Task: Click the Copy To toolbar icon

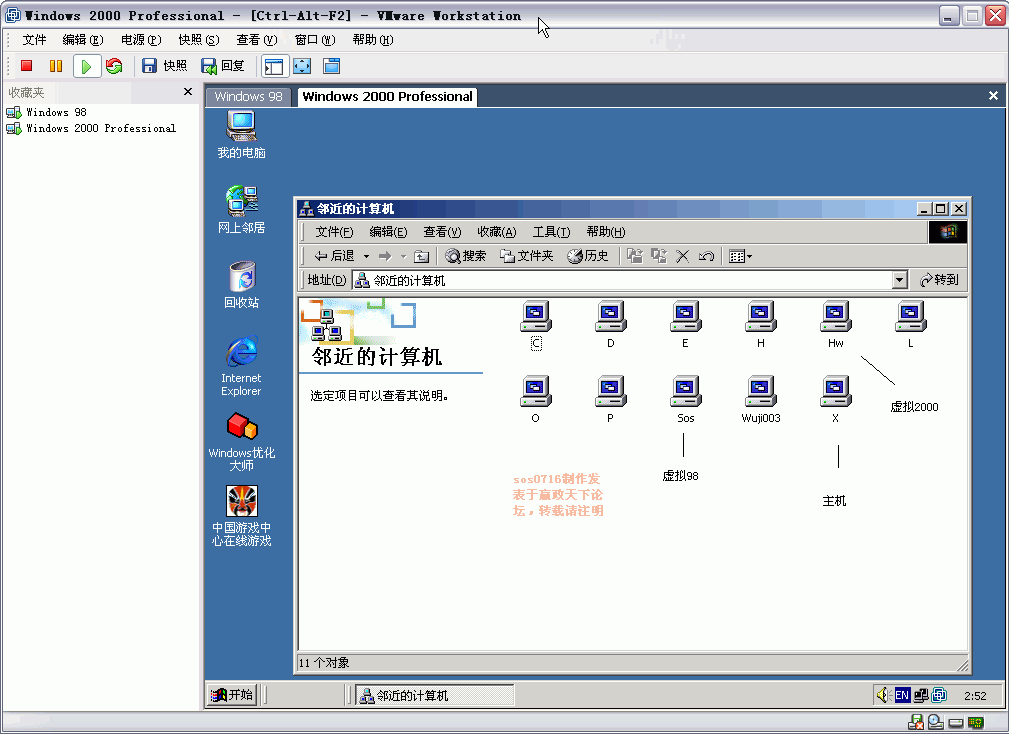Action: click(658, 256)
